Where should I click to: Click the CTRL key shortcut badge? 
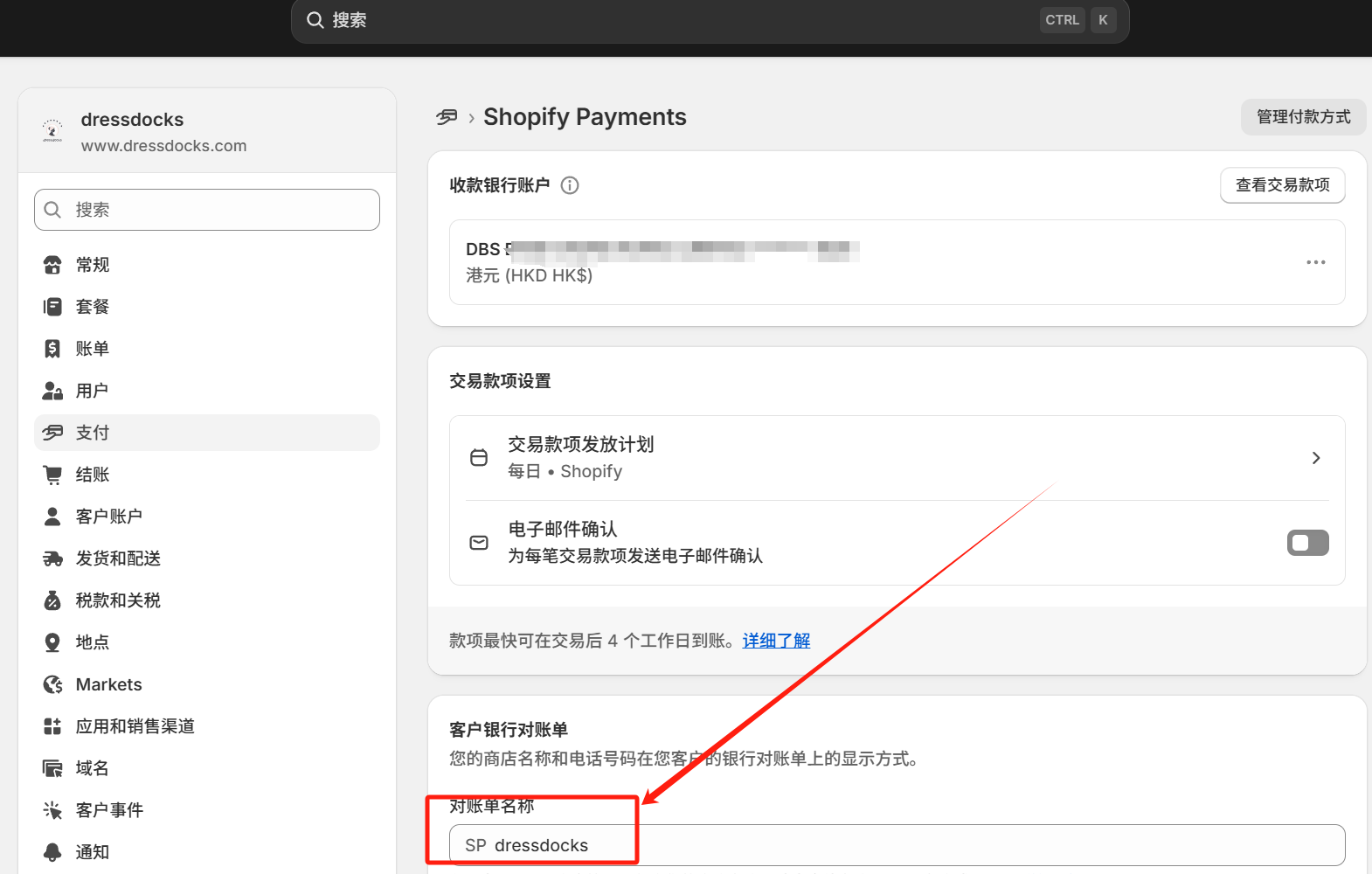(1063, 20)
